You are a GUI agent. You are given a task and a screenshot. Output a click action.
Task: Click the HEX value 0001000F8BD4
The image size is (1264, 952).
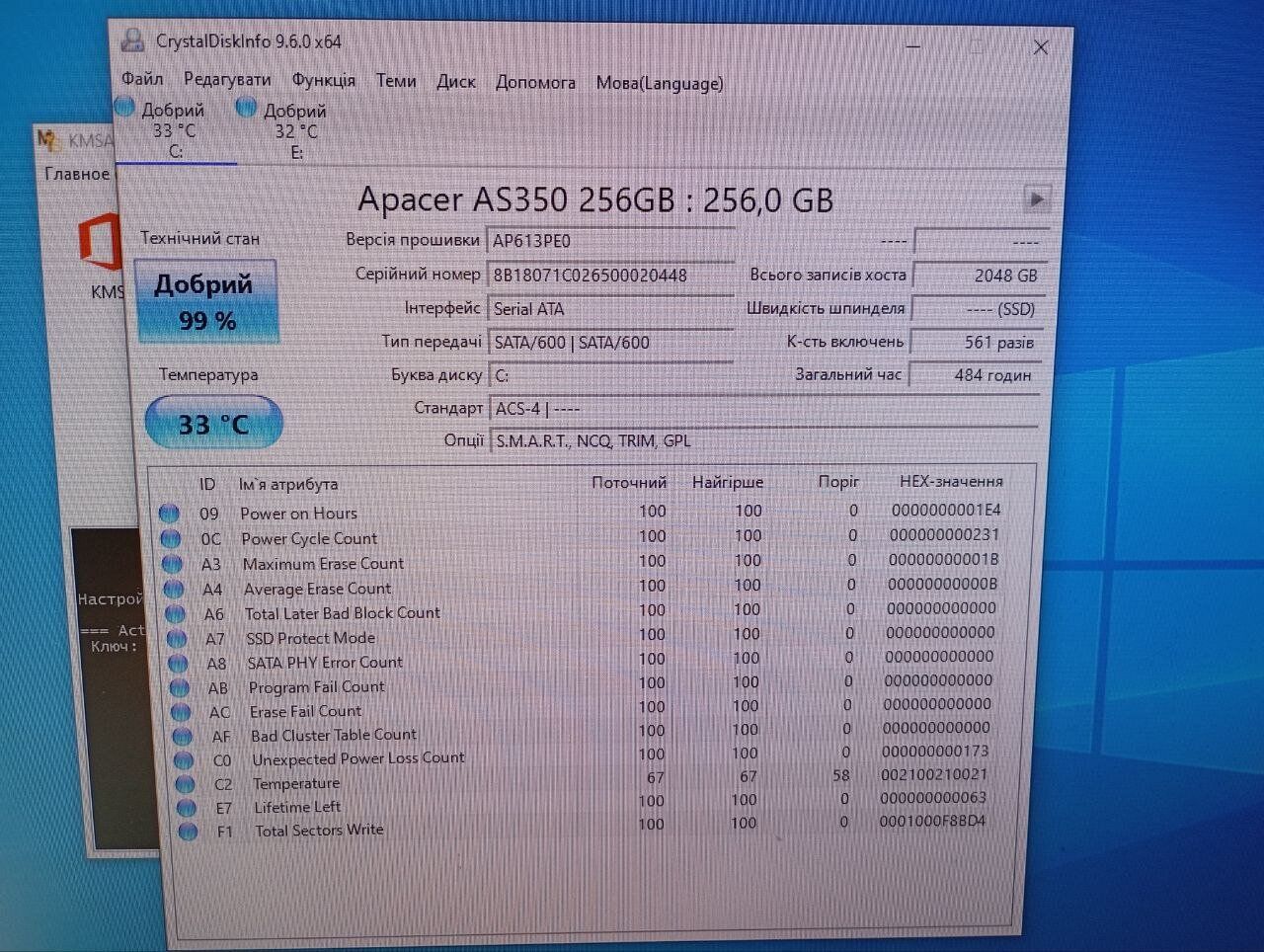point(932,821)
